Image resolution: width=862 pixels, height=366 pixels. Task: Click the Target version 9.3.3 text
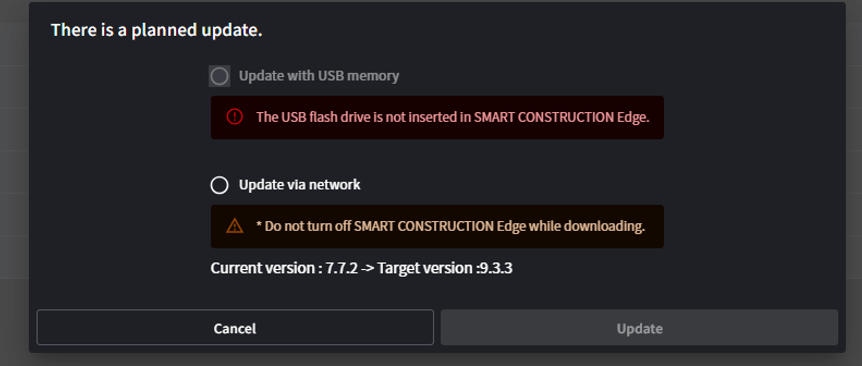[x=445, y=268]
